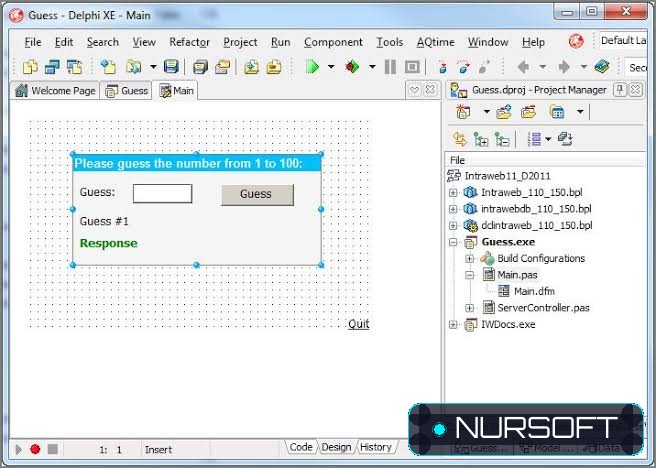Image resolution: width=656 pixels, height=468 pixels.
Task: Click the Program Reset stop icon
Action: pos(412,66)
